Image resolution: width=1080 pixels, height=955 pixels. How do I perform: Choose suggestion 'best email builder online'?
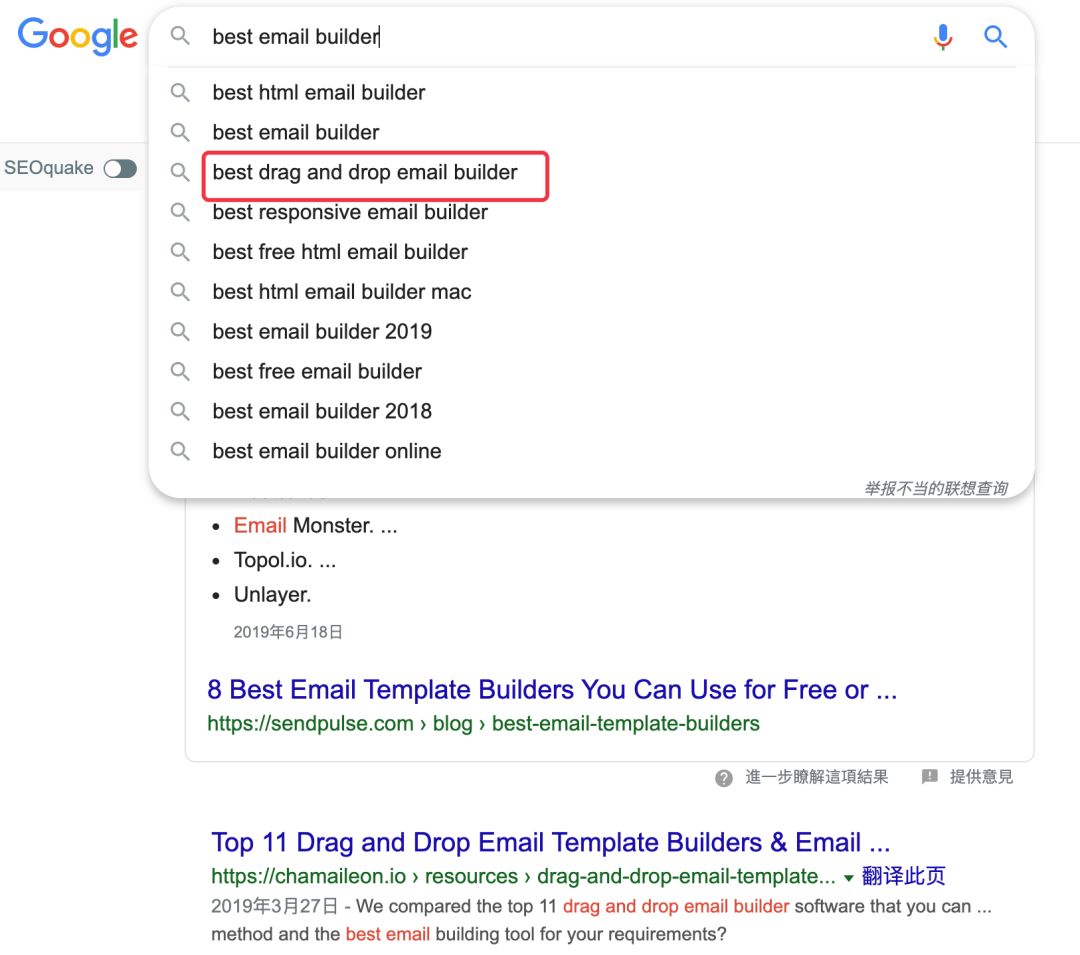coord(327,451)
